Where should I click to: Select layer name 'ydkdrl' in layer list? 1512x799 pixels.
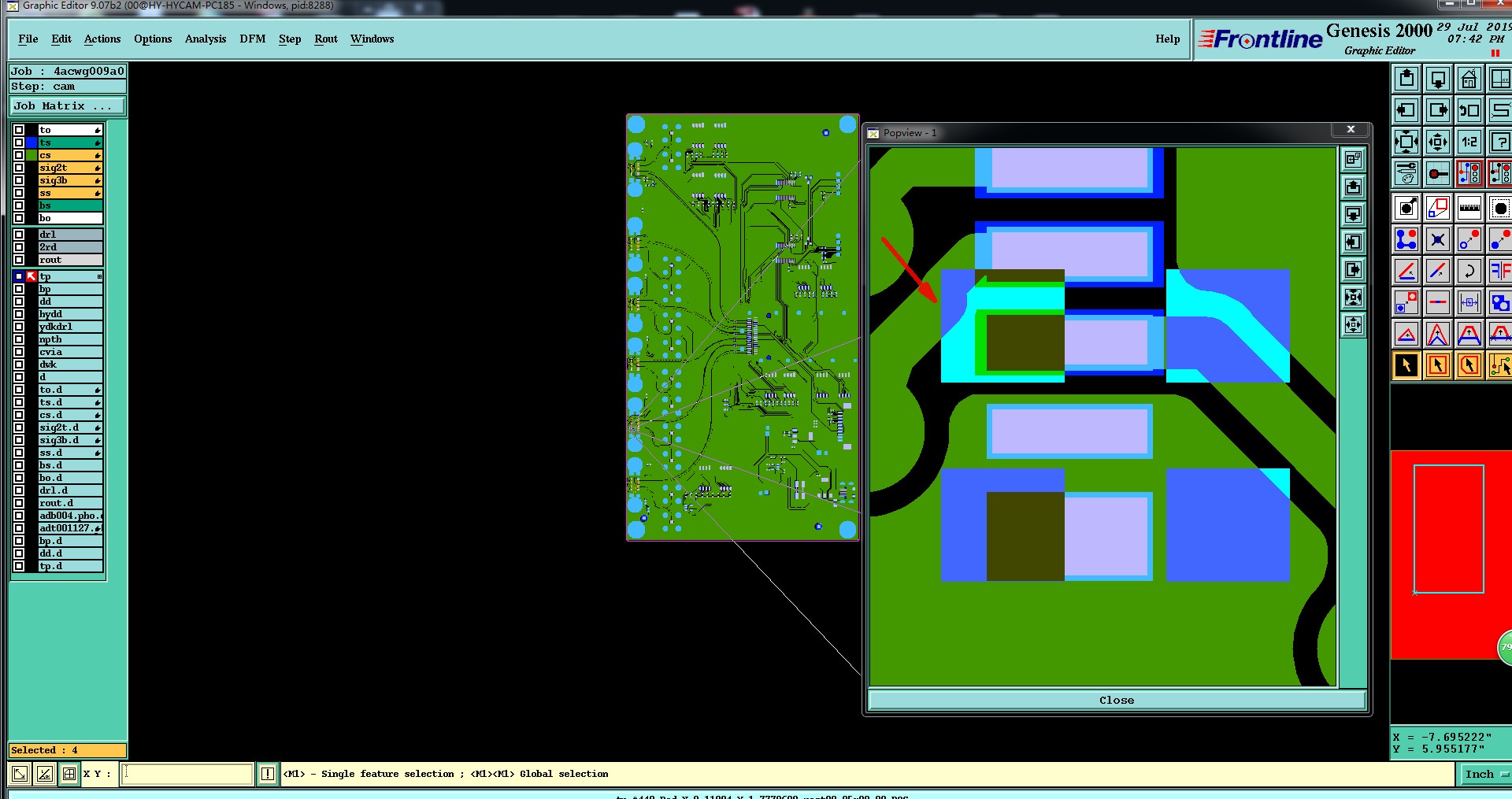[x=70, y=327]
